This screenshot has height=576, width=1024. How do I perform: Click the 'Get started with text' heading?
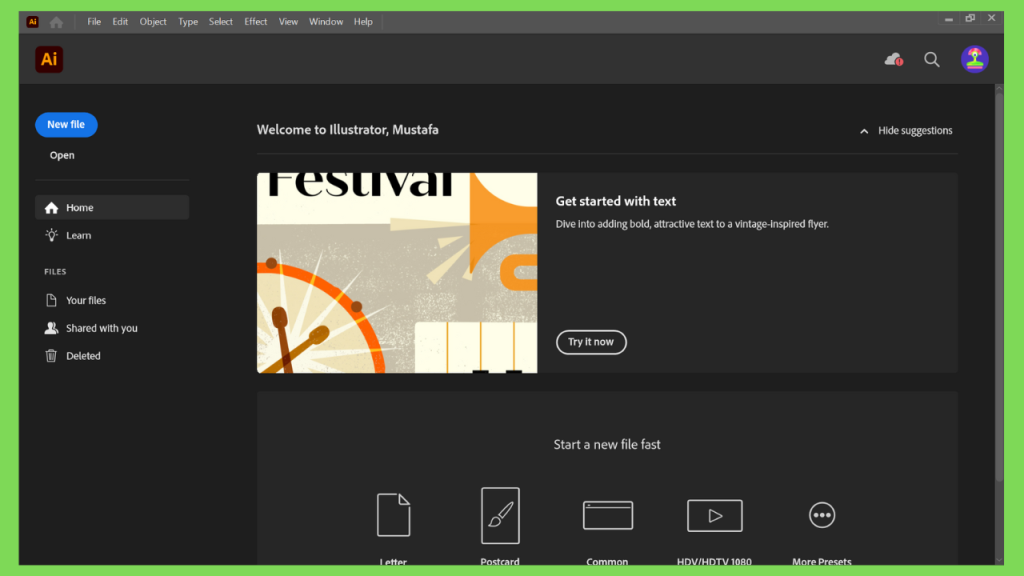click(x=616, y=201)
